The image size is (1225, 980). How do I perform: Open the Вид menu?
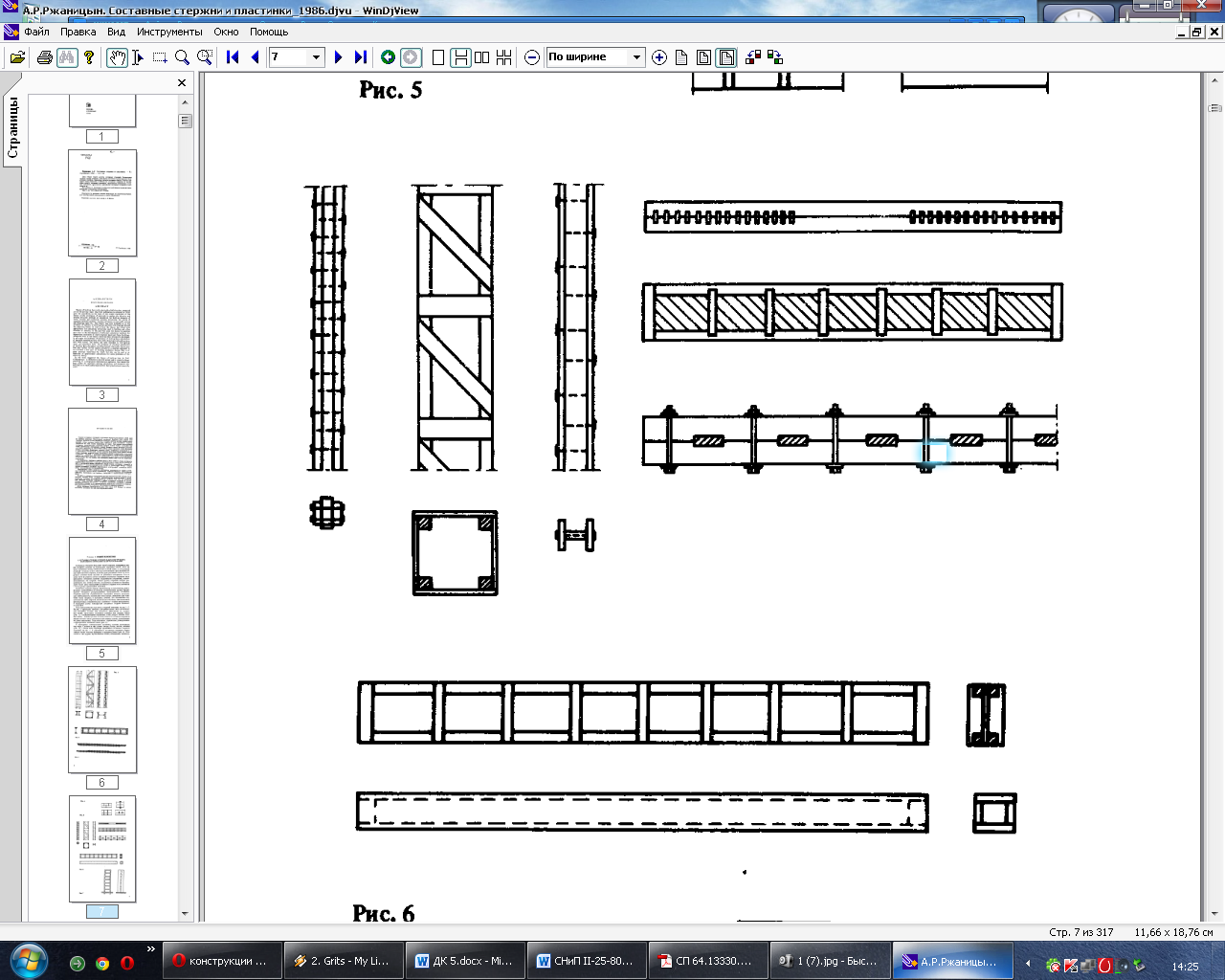pyautogui.click(x=116, y=32)
